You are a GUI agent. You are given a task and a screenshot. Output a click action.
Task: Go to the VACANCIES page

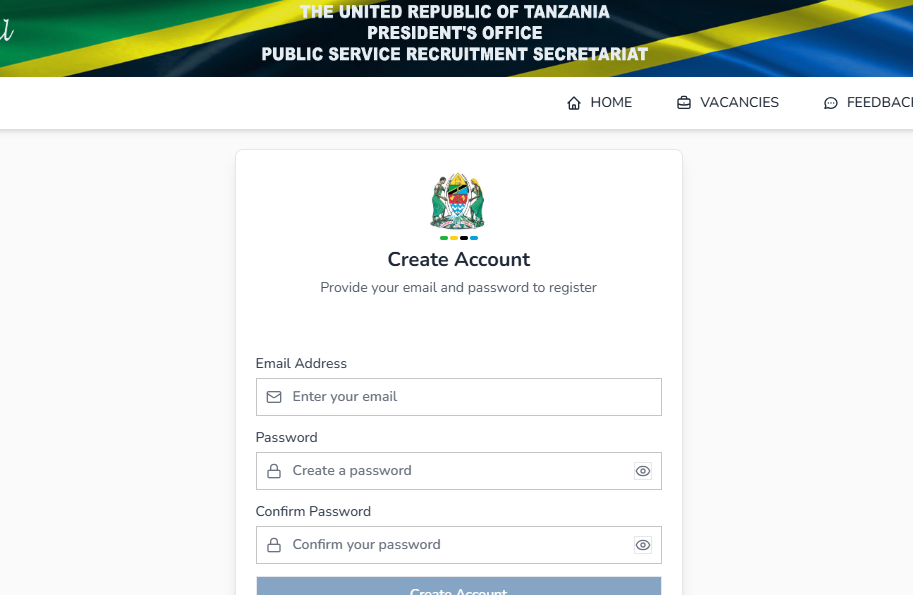[739, 102]
